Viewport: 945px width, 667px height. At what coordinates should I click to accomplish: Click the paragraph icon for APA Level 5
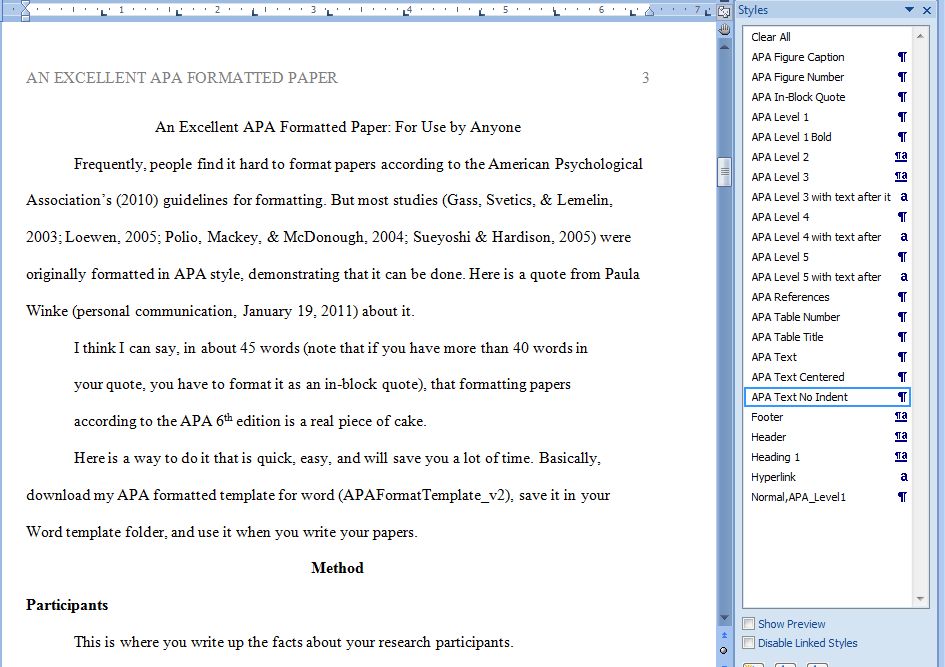click(x=902, y=257)
